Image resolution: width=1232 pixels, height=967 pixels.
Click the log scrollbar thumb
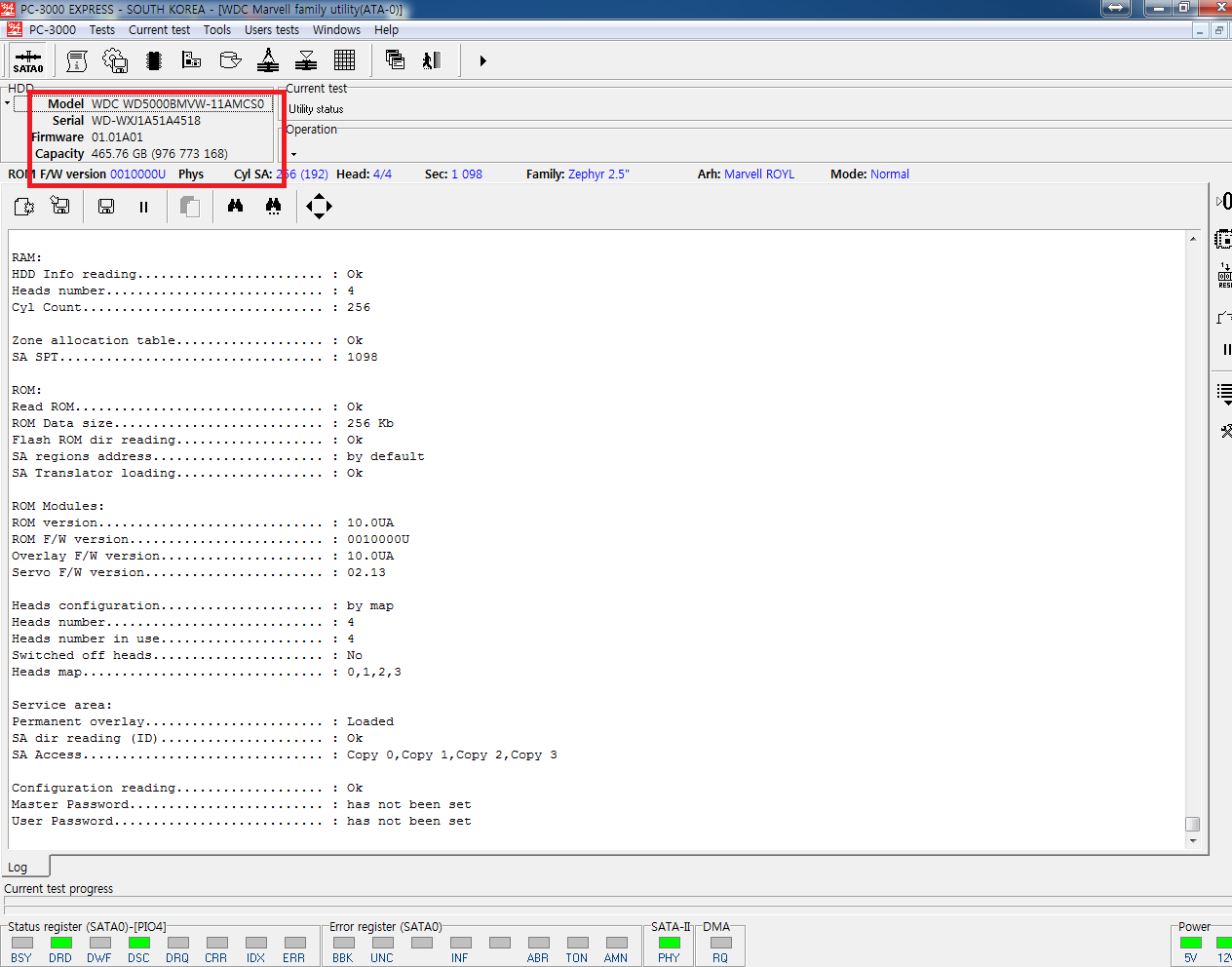pyautogui.click(x=1192, y=824)
